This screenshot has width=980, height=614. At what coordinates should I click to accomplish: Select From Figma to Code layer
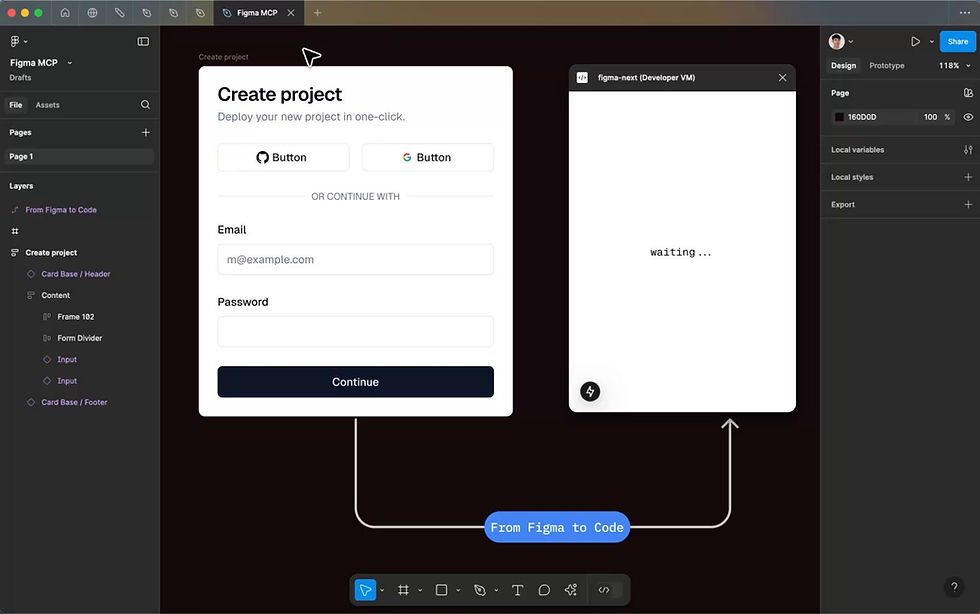click(61, 210)
